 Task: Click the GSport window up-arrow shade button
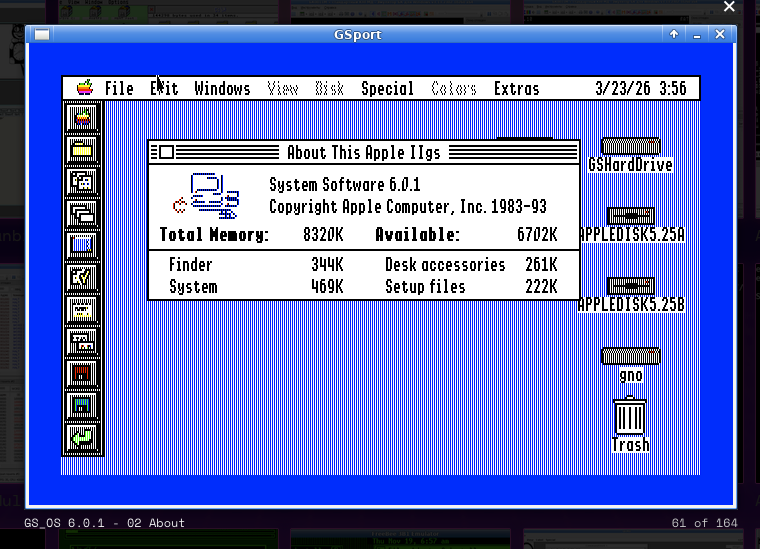point(674,34)
